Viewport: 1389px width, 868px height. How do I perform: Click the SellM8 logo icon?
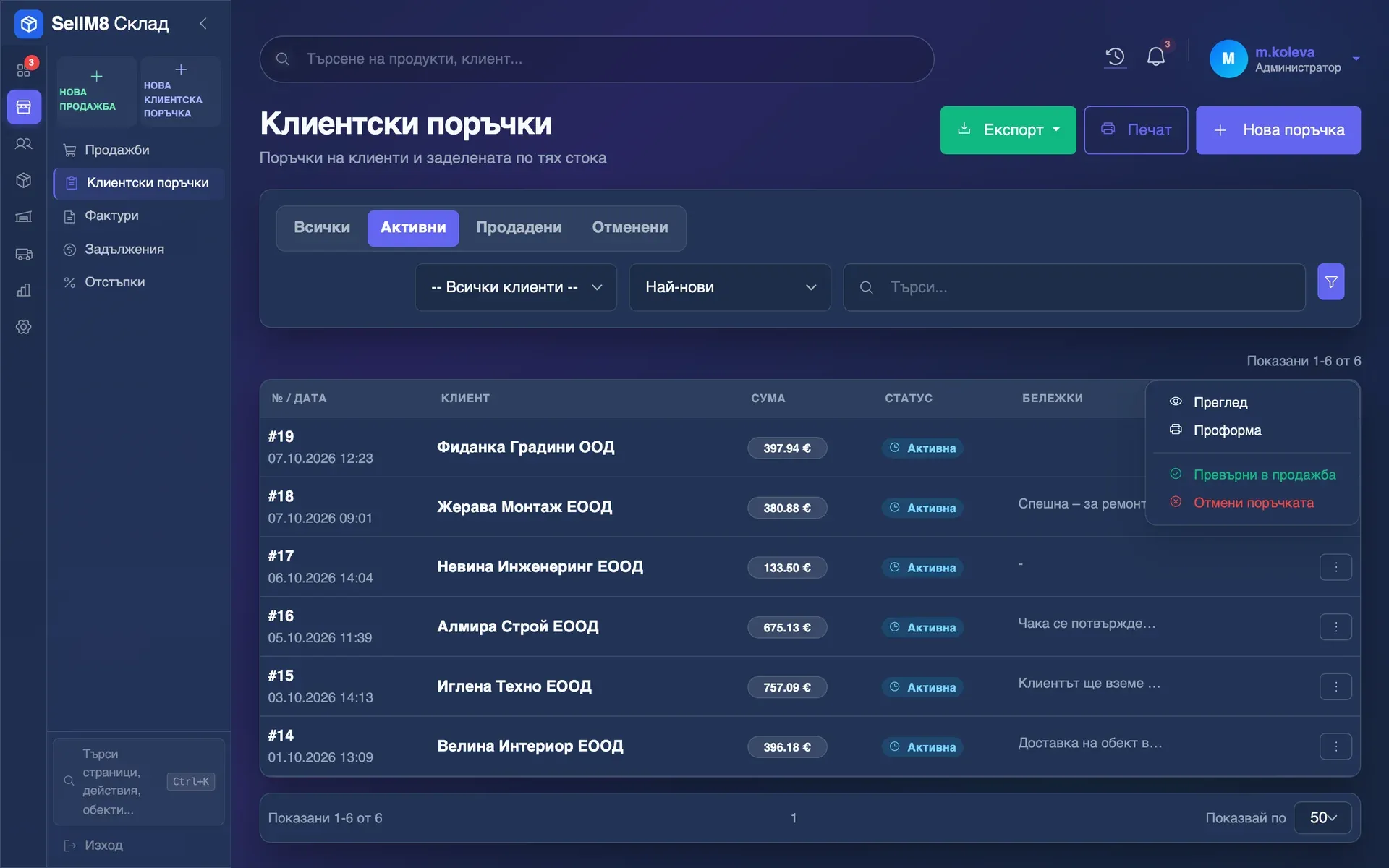pos(29,24)
